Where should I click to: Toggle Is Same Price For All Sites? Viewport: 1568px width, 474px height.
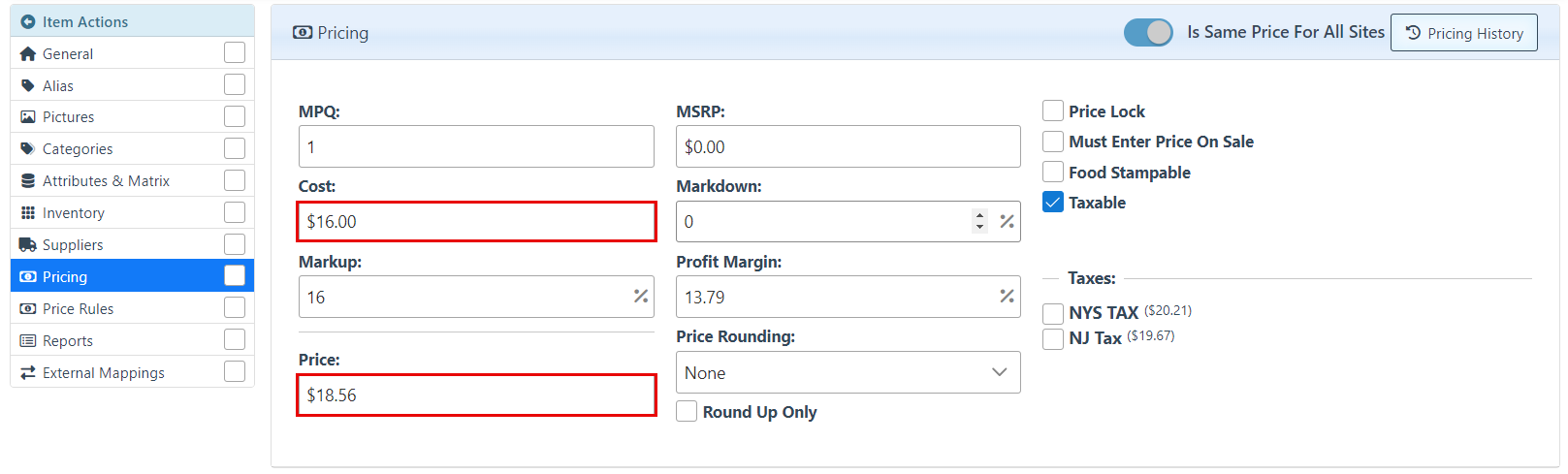tap(1148, 33)
